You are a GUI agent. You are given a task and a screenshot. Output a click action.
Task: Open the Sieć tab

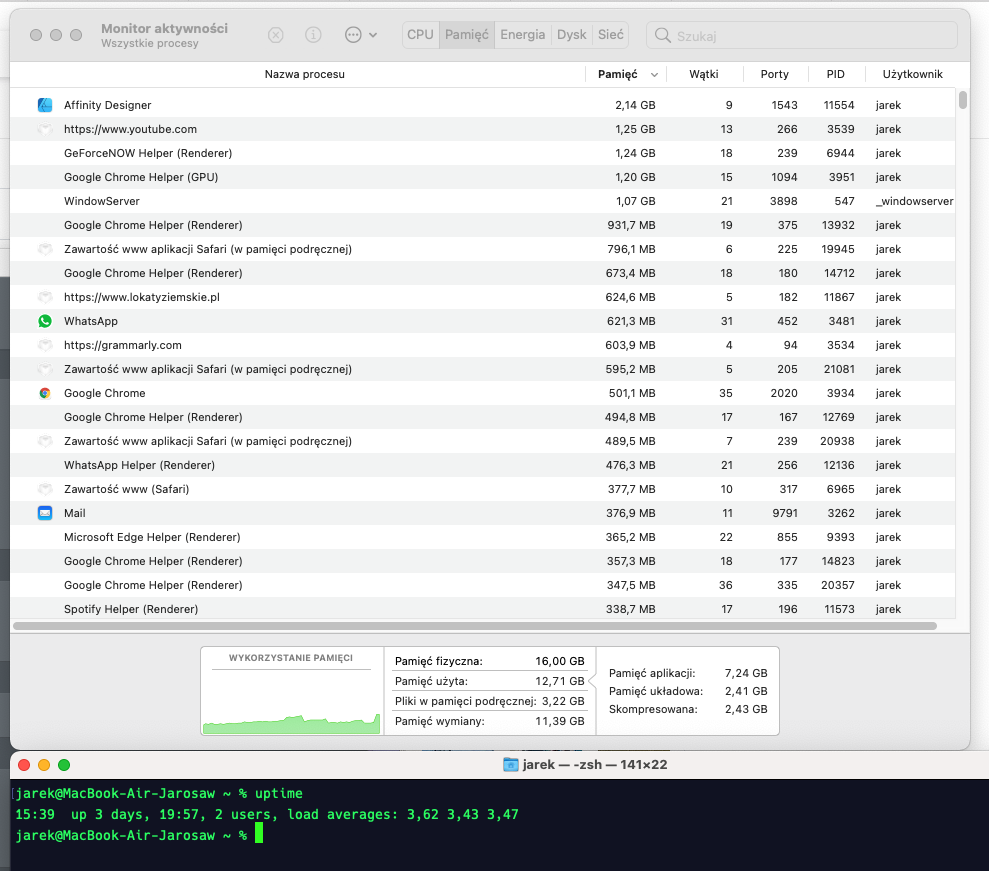tap(611, 35)
